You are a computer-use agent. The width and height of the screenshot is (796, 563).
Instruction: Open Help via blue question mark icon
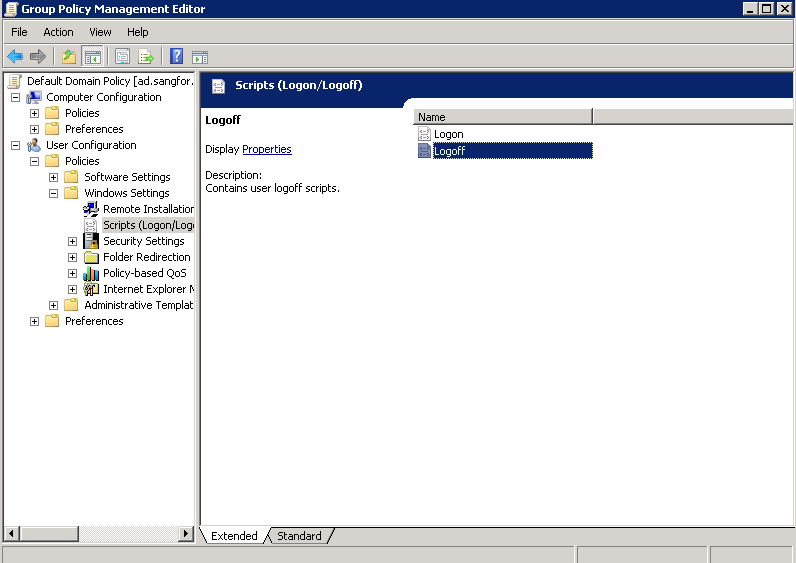[176, 56]
